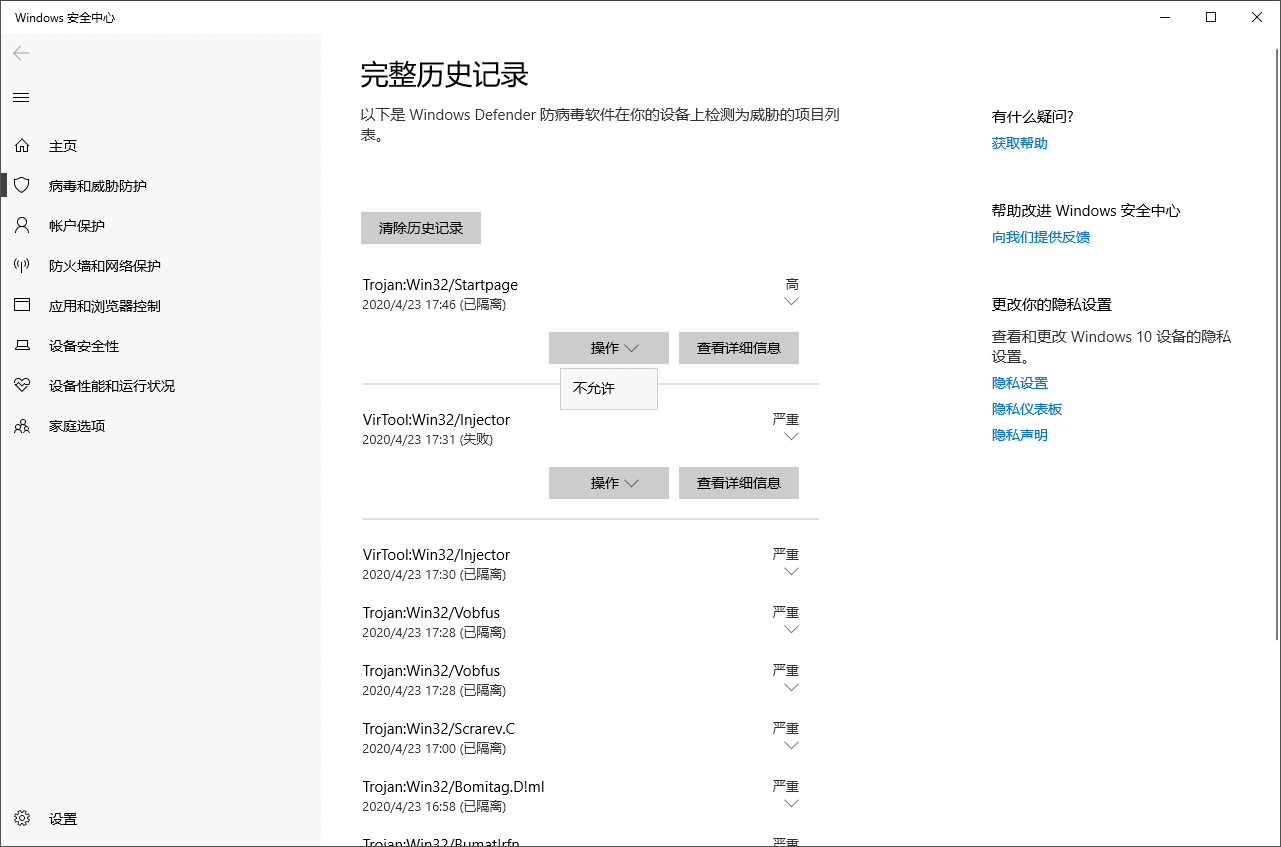1281x847 pixels.
Task: Expand the 17:30 VirTool:Win32/Injector chevron
Action: (x=792, y=571)
